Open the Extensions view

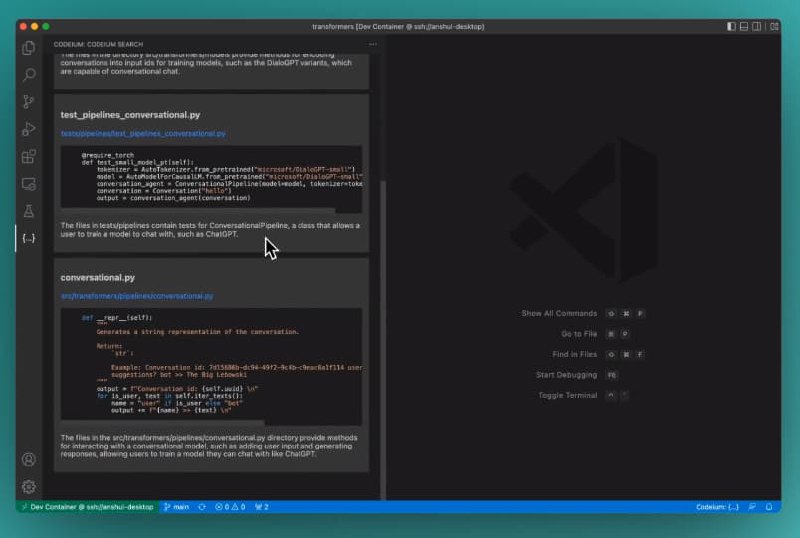[x=29, y=156]
